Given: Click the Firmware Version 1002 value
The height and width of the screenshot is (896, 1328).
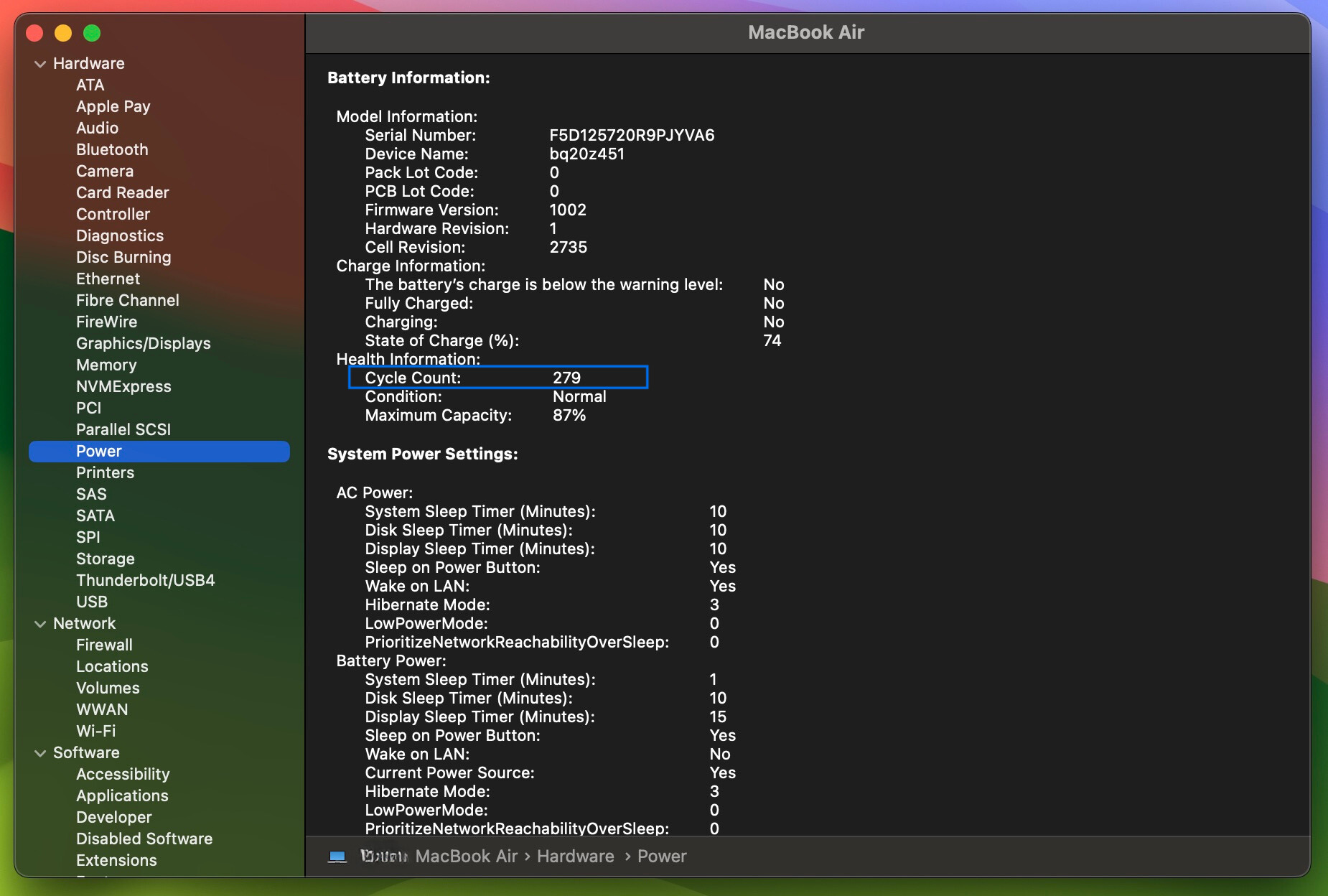Looking at the screenshot, I should 568,210.
